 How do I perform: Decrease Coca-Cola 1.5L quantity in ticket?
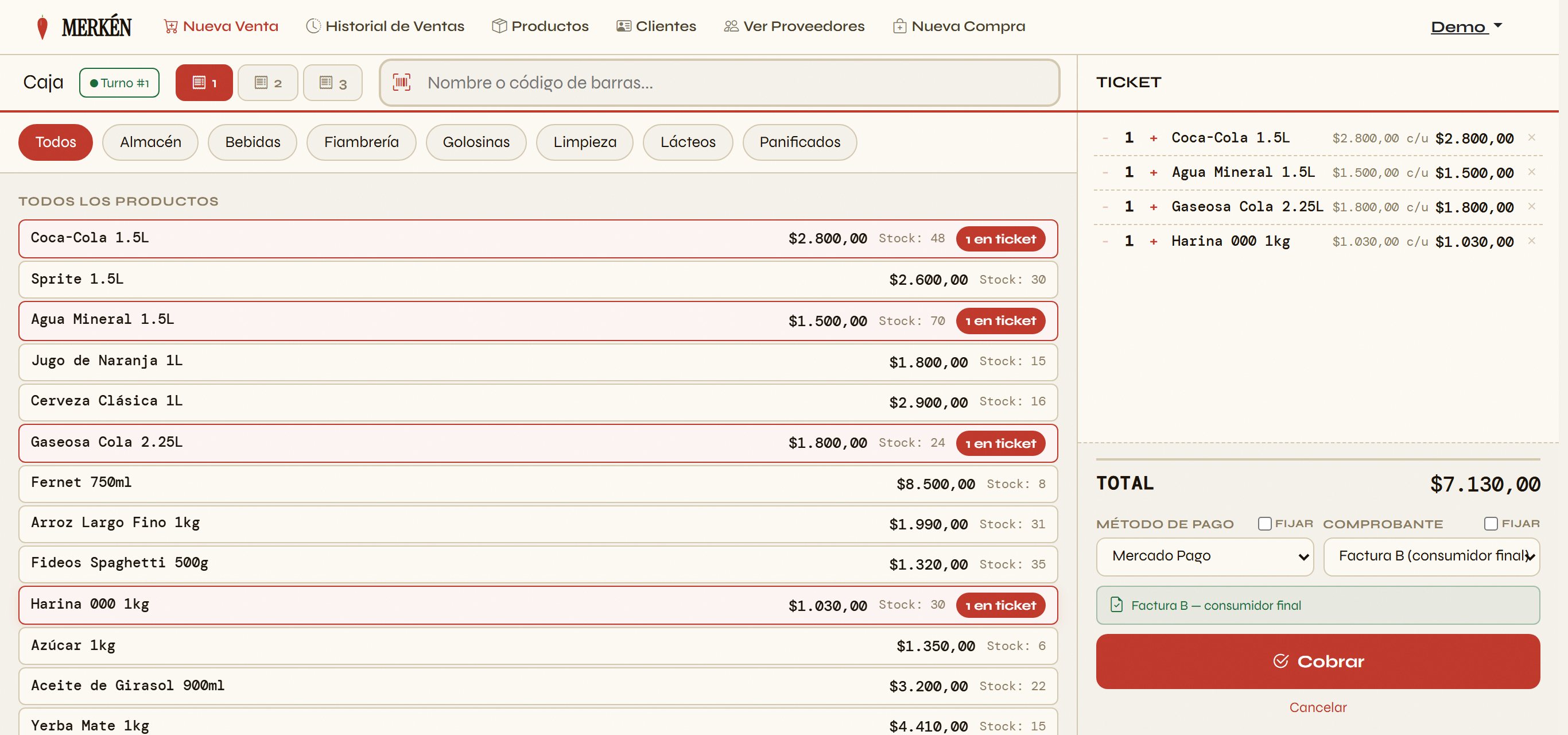(x=1105, y=138)
